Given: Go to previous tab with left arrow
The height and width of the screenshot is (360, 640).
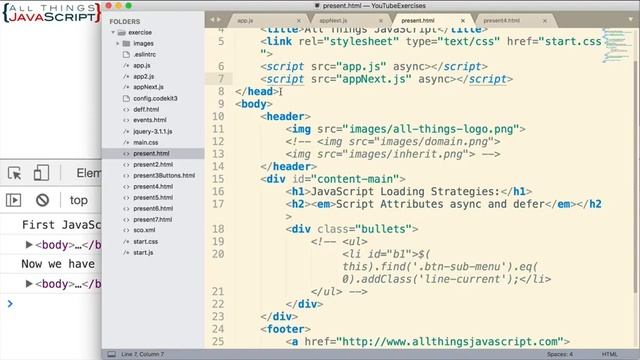Looking at the screenshot, I should (212, 20).
